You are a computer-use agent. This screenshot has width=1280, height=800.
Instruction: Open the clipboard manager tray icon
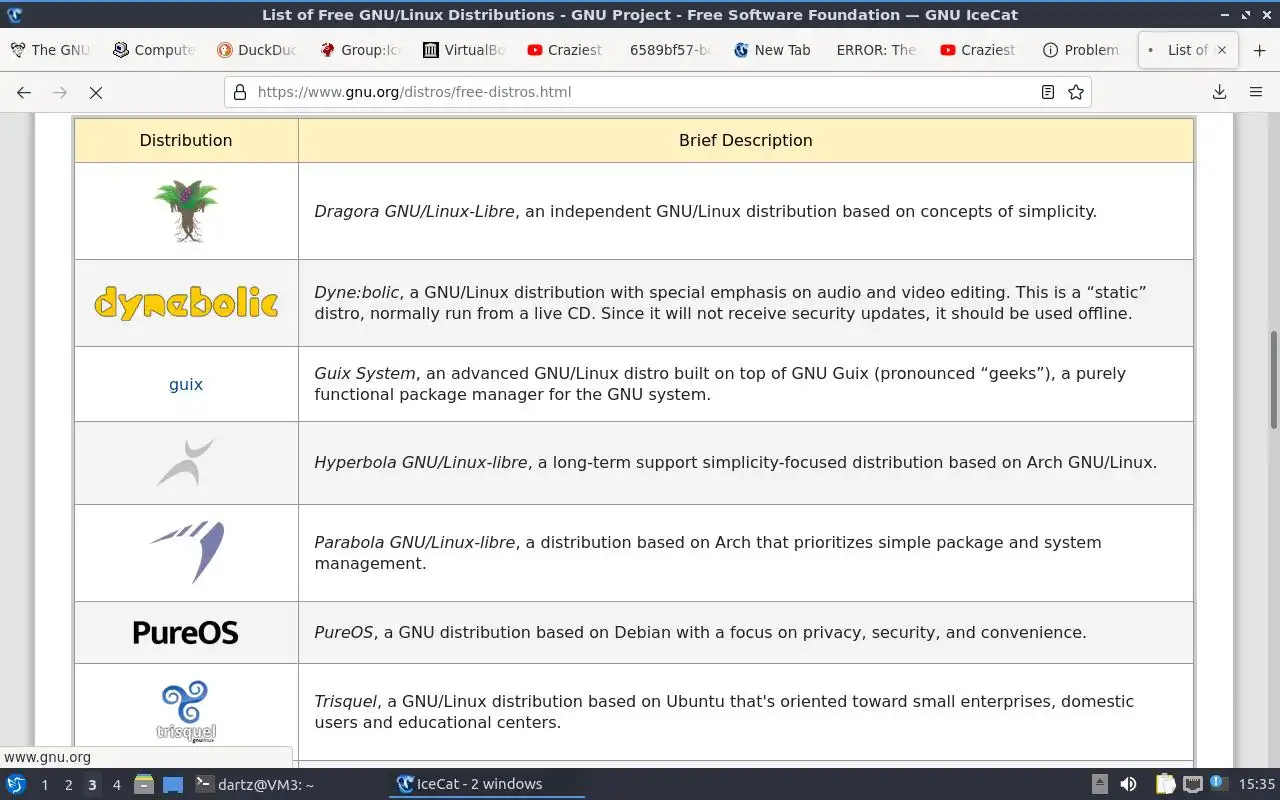point(1165,784)
